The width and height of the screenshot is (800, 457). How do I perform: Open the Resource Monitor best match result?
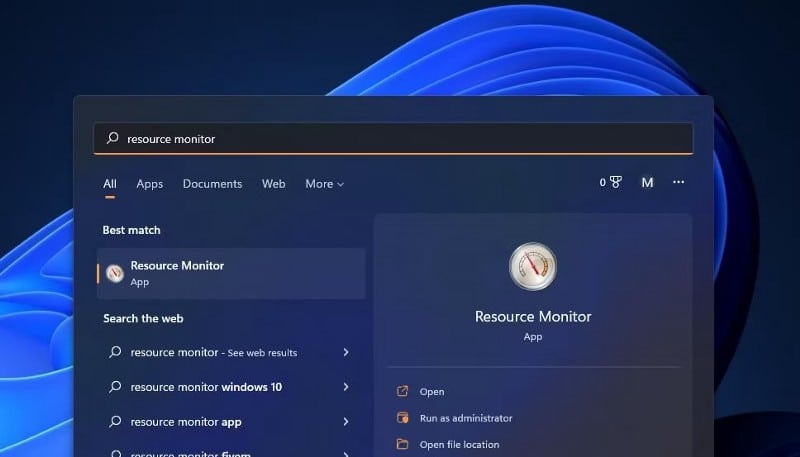231,273
